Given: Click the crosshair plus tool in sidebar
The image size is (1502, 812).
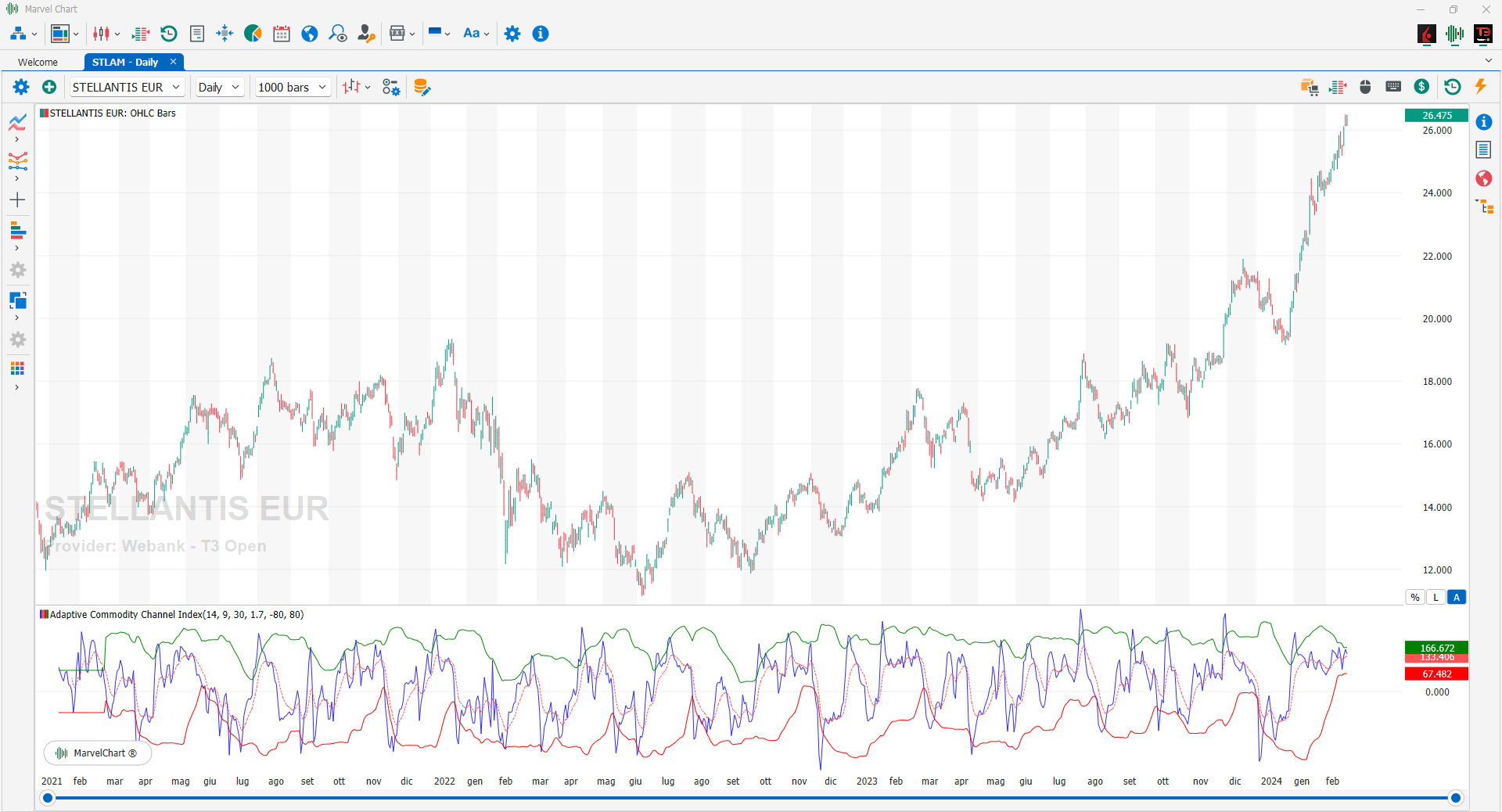Looking at the screenshot, I should click(x=17, y=200).
